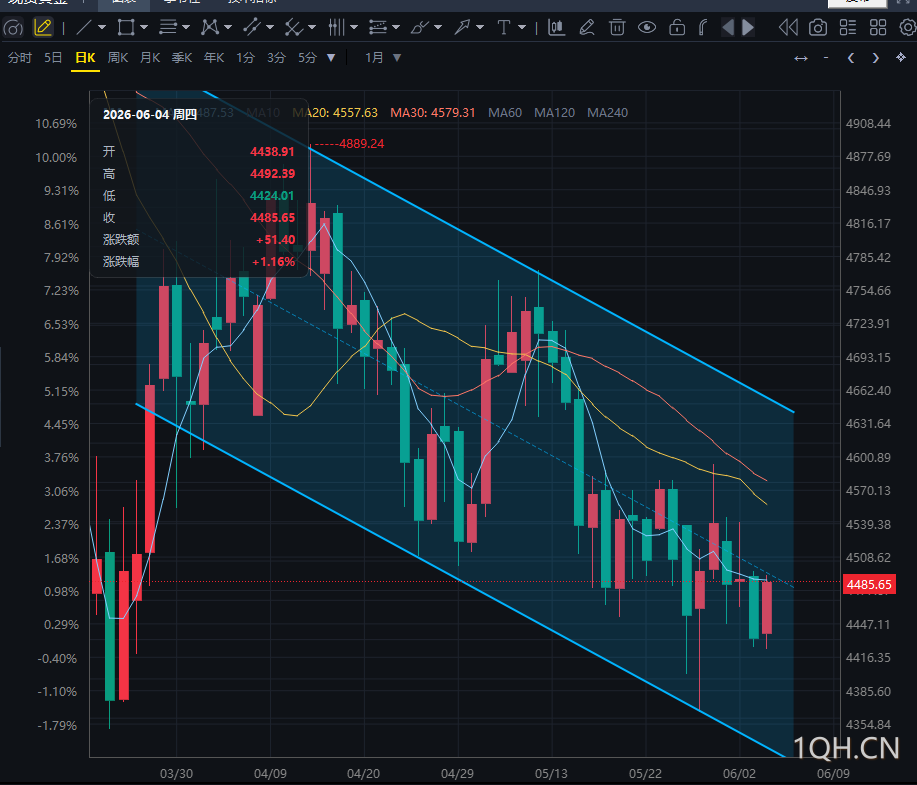This screenshot has width=917, height=785.
Task: Expand the wave pattern tool dropdown
Action: coord(228,27)
